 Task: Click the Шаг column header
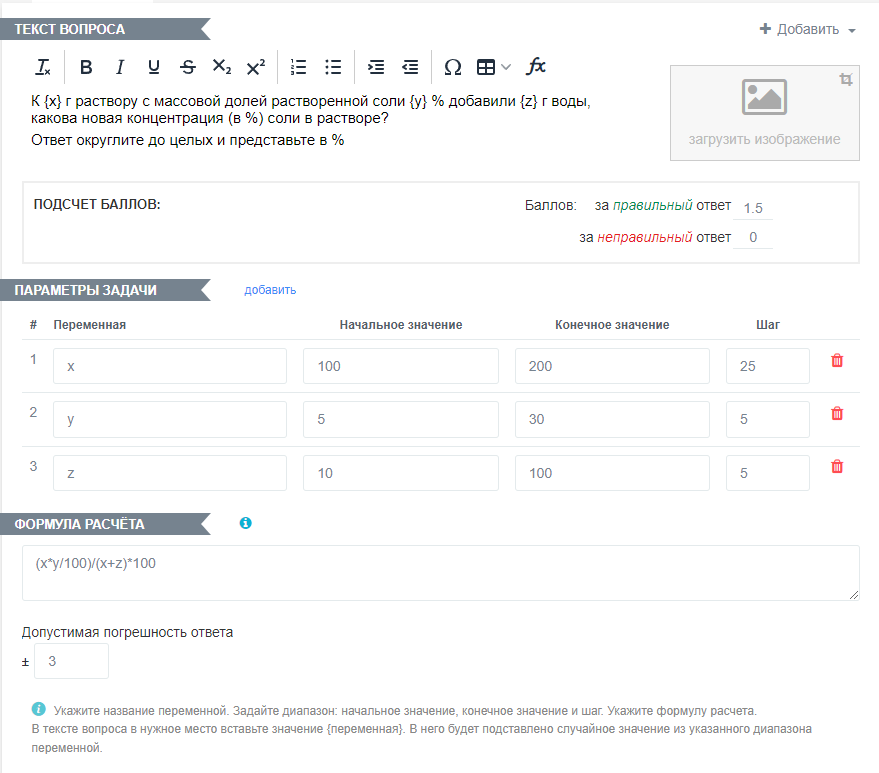point(768,325)
